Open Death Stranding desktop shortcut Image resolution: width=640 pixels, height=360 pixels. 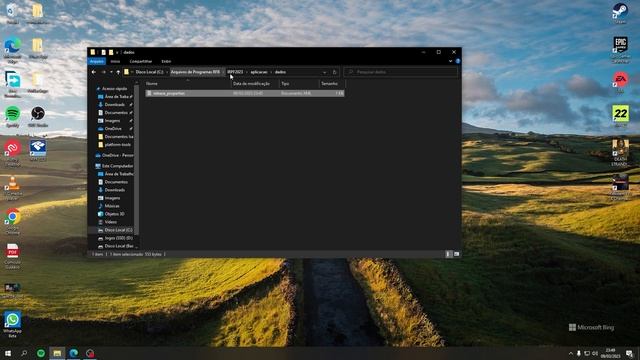coord(620,153)
